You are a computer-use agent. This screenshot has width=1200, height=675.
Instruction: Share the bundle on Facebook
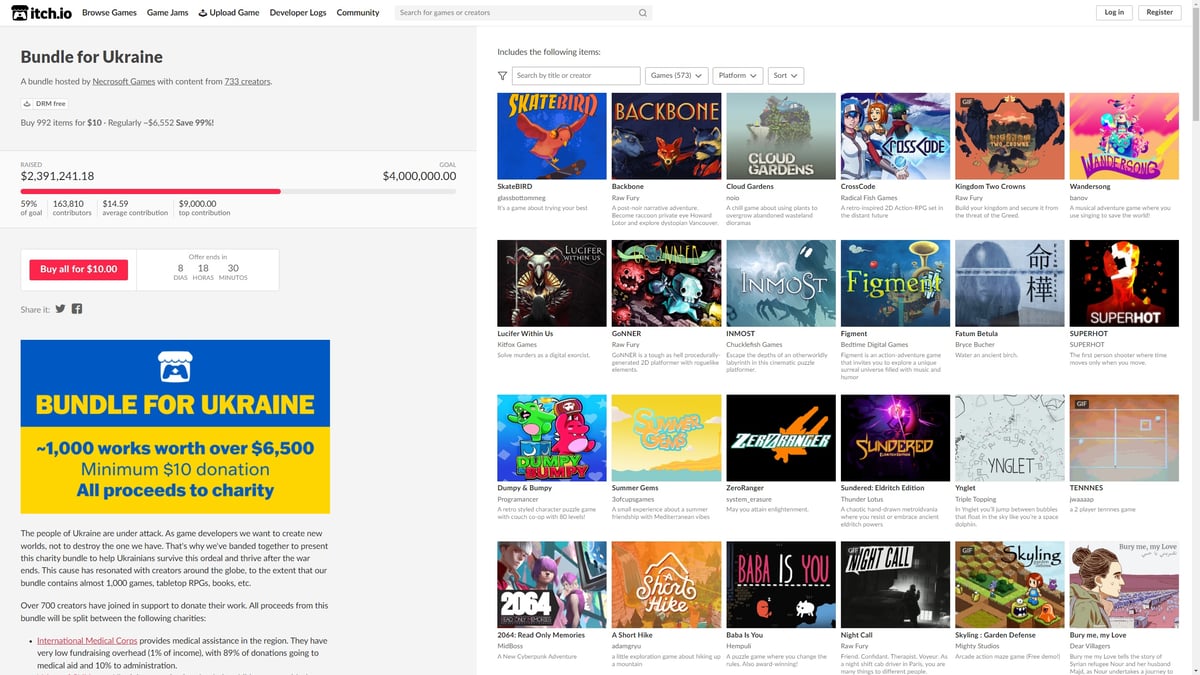pyautogui.click(x=77, y=309)
